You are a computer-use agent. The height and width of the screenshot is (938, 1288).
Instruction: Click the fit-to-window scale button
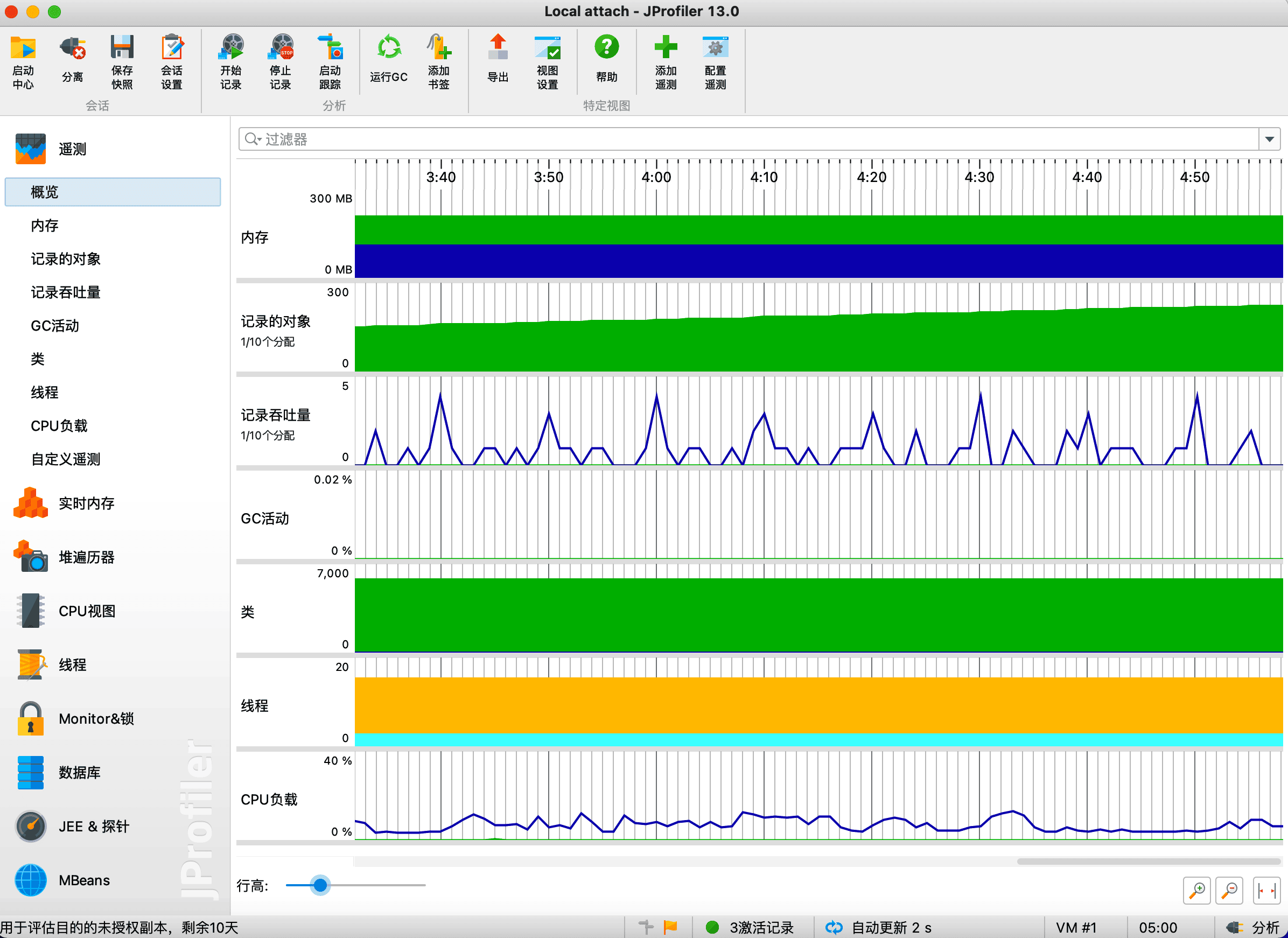click(1266, 890)
